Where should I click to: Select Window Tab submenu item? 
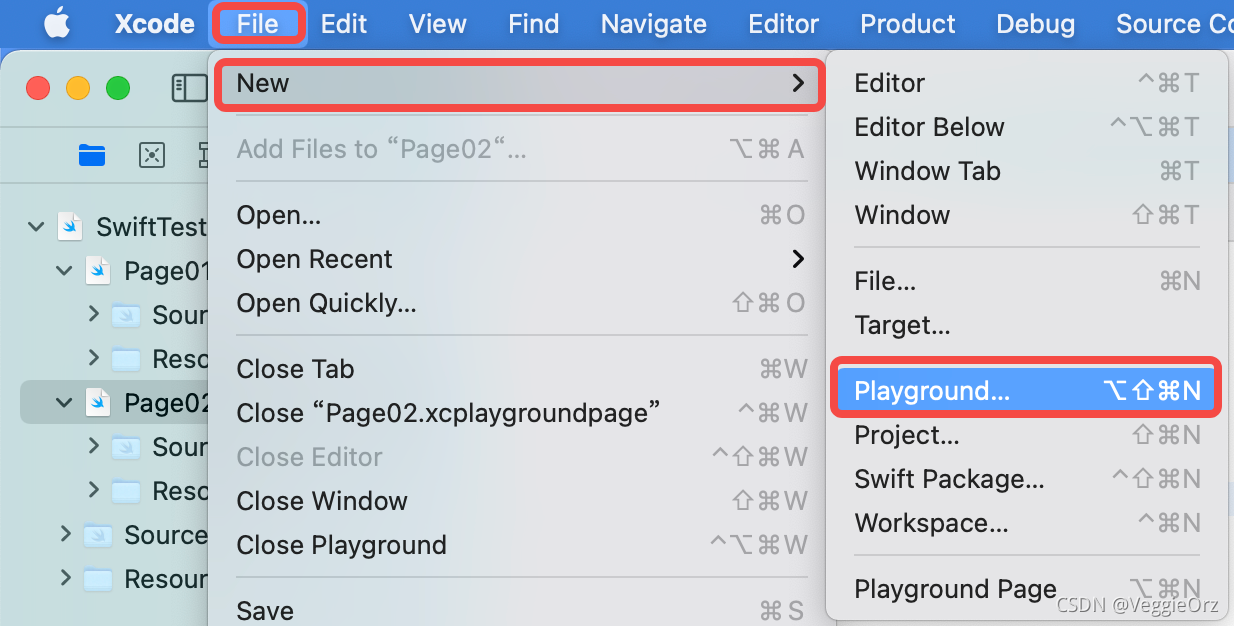pyautogui.click(x=1027, y=171)
